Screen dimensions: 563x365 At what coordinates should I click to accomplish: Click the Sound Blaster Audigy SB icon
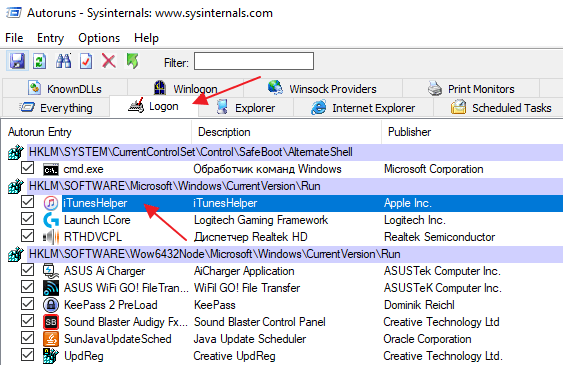pyautogui.click(x=51, y=322)
